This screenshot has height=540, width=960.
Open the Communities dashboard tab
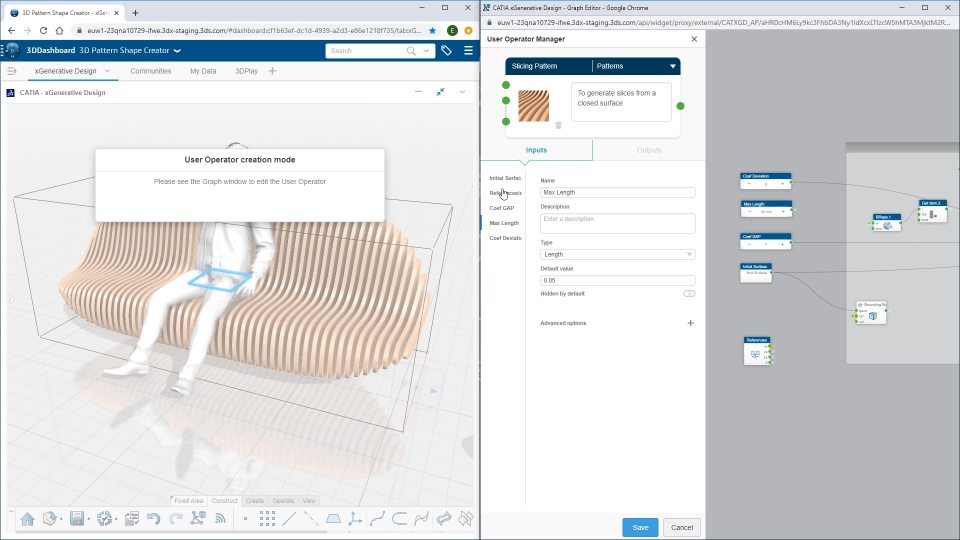pos(151,71)
